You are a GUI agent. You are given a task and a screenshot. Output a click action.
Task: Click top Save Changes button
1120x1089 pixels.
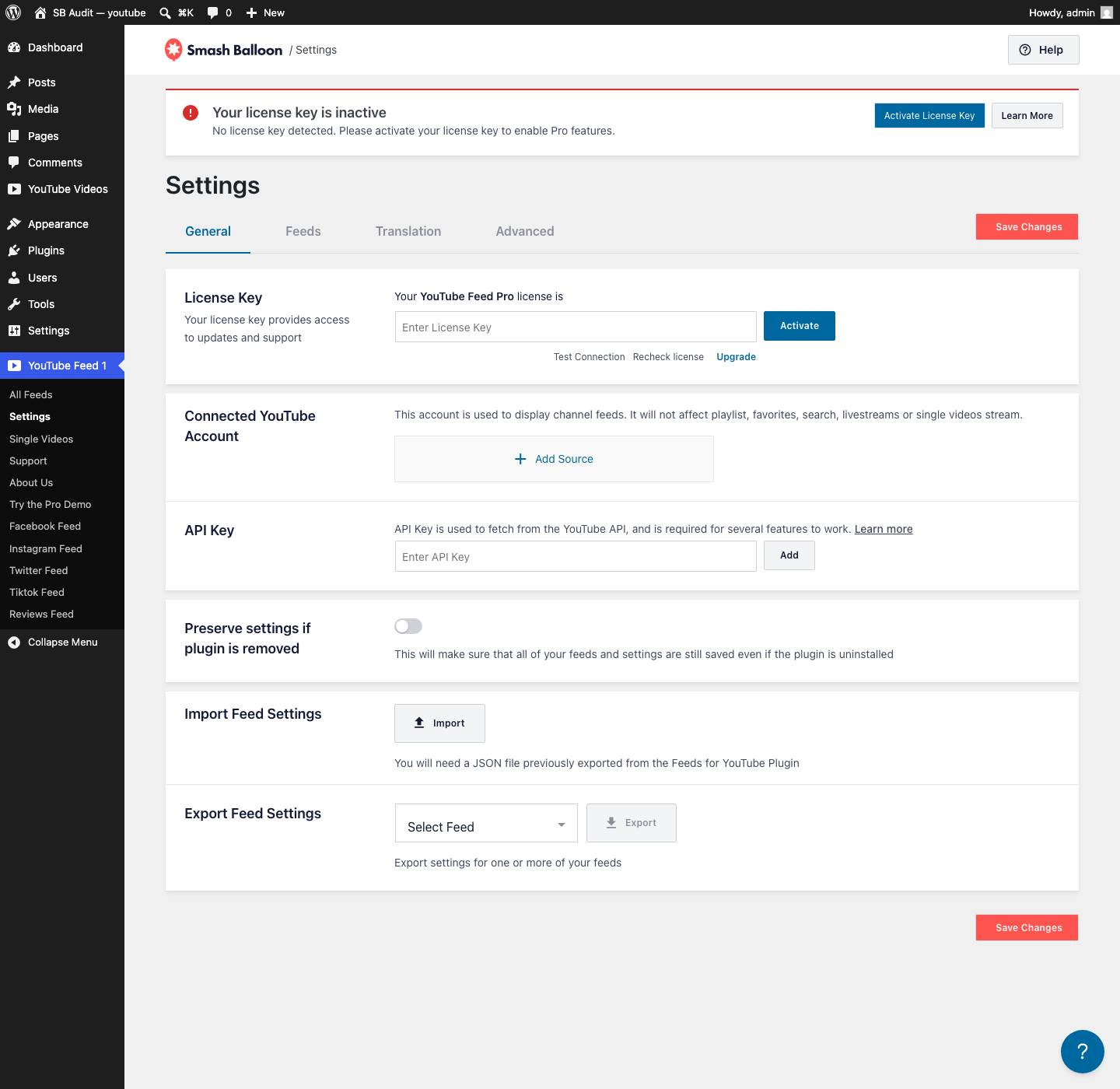[1027, 227]
